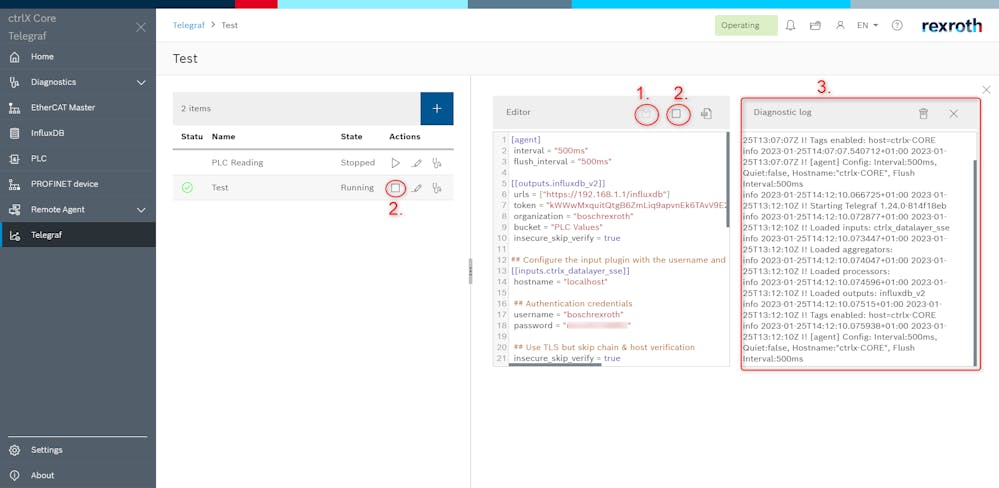Close the Diagnostic log panel
The width and height of the screenshot is (999, 488).
click(954, 113)
